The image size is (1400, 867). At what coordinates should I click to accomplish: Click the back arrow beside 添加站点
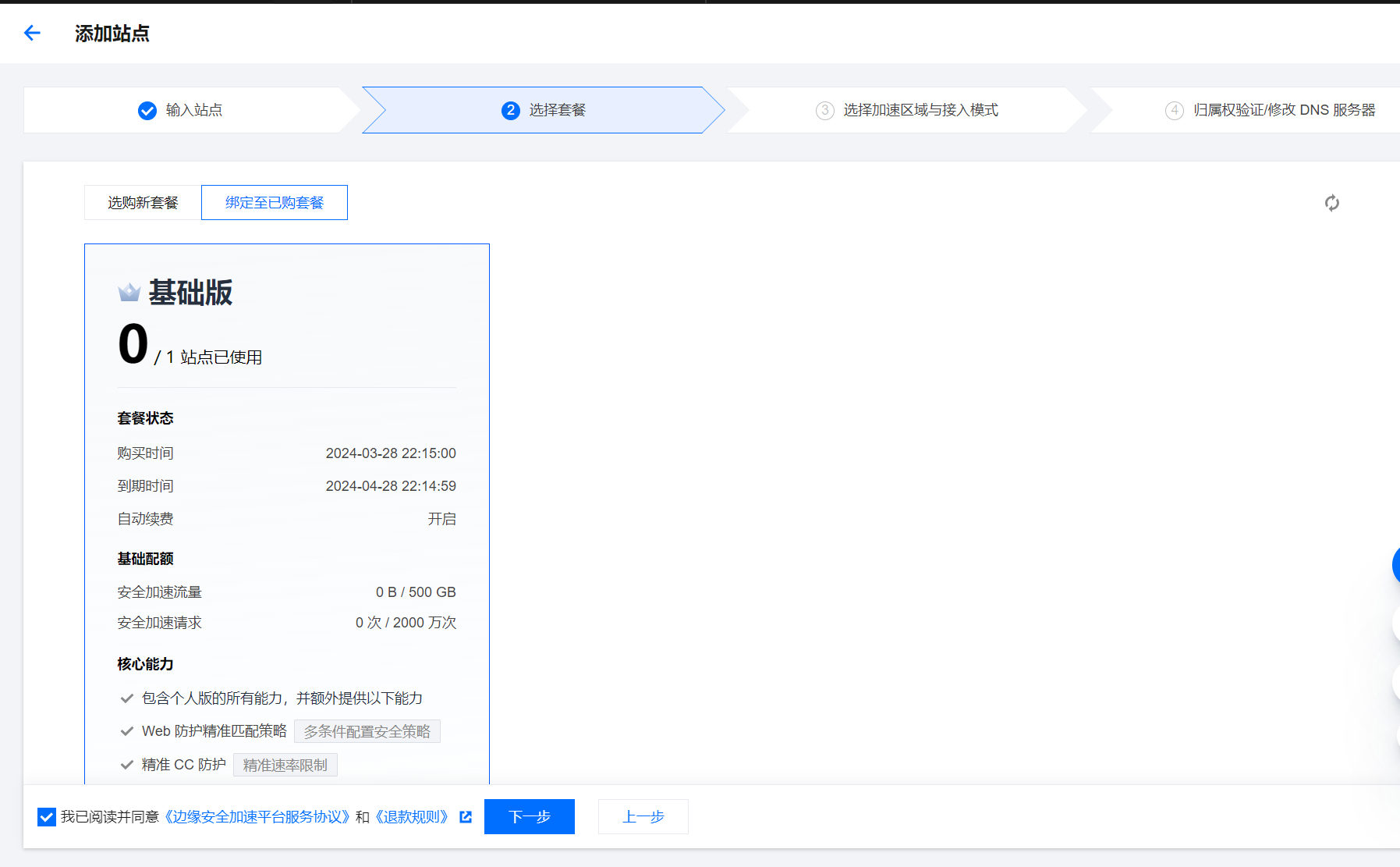tap(32, 33)
